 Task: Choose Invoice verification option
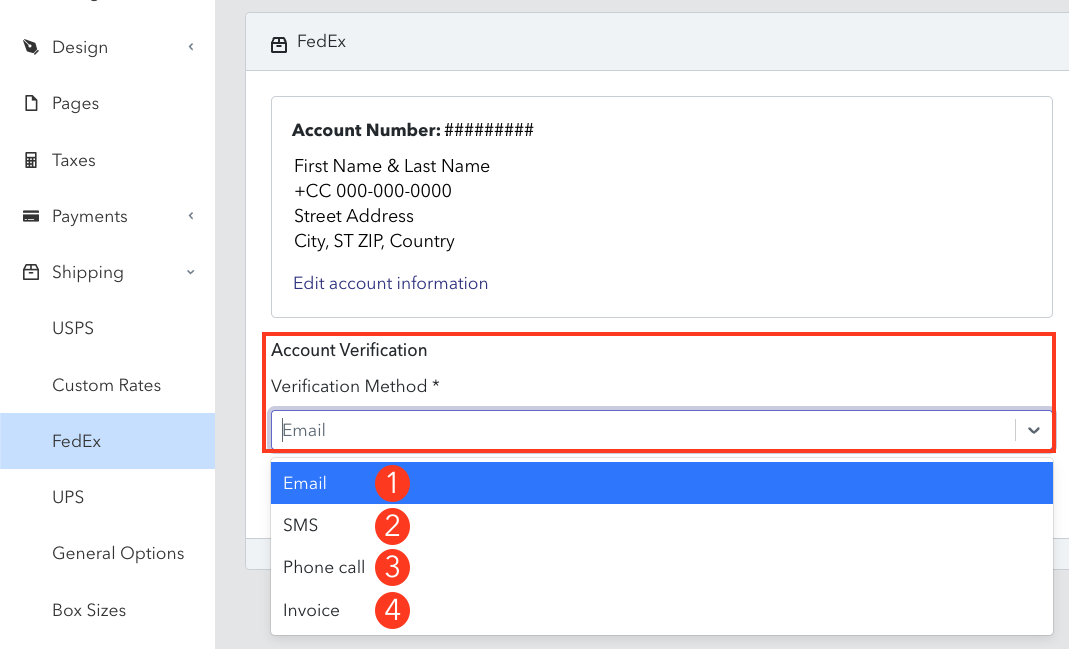pos(661,610)
